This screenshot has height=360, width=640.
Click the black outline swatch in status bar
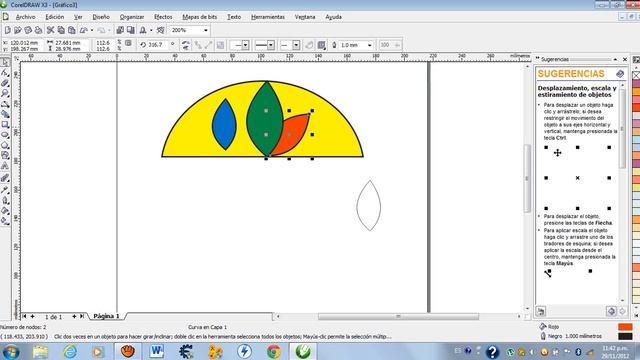625,336
